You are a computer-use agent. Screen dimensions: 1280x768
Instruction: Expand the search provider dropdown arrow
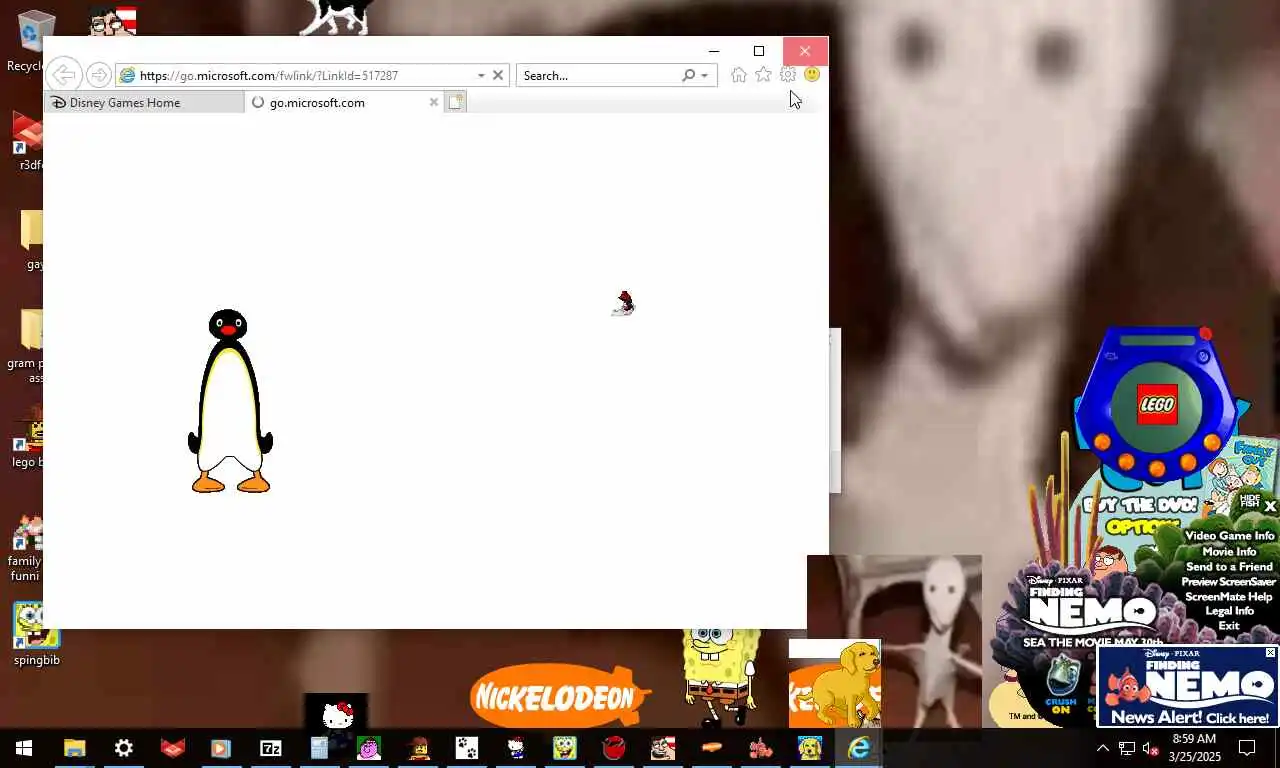point(704,75)
